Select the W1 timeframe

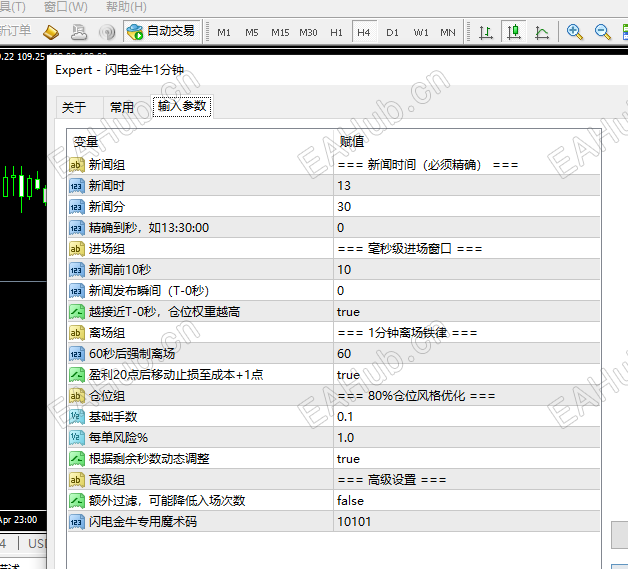(421, 32)
